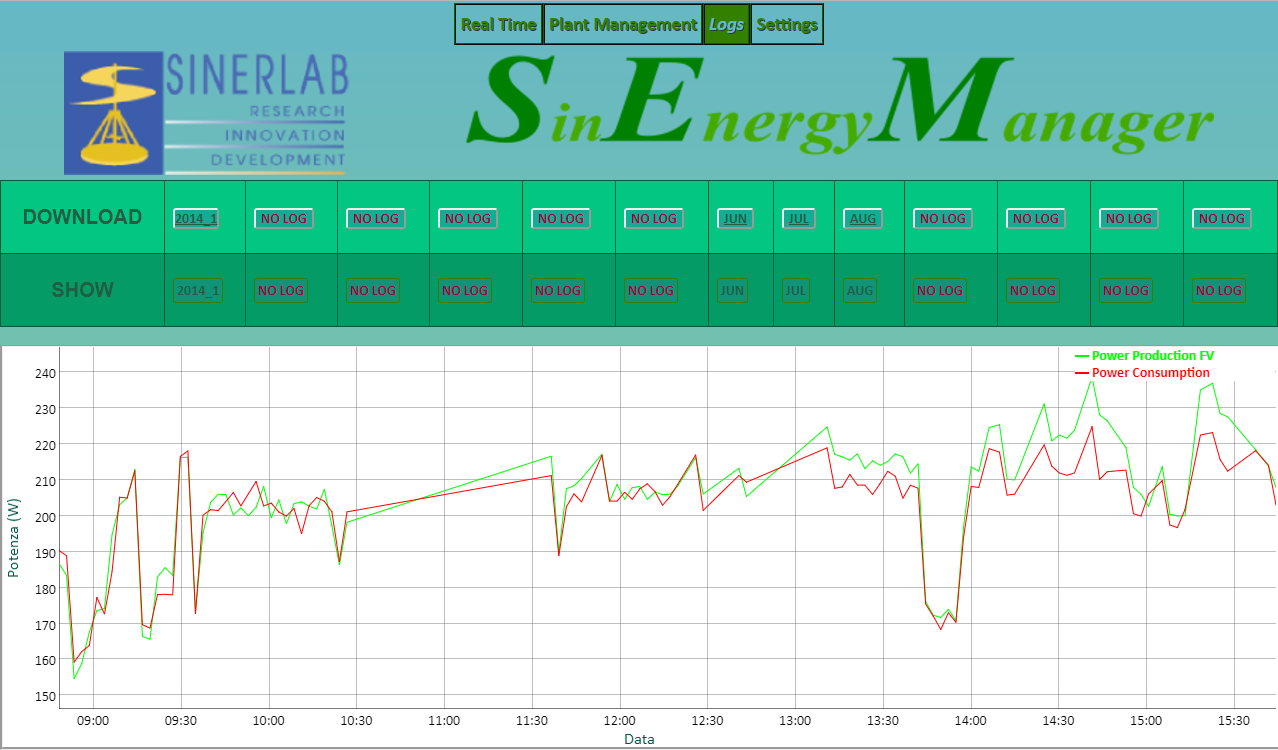This screenshot has height=750, width=1278.
Task: Click the 14:00 time axis label
Action: click(971, 720)
